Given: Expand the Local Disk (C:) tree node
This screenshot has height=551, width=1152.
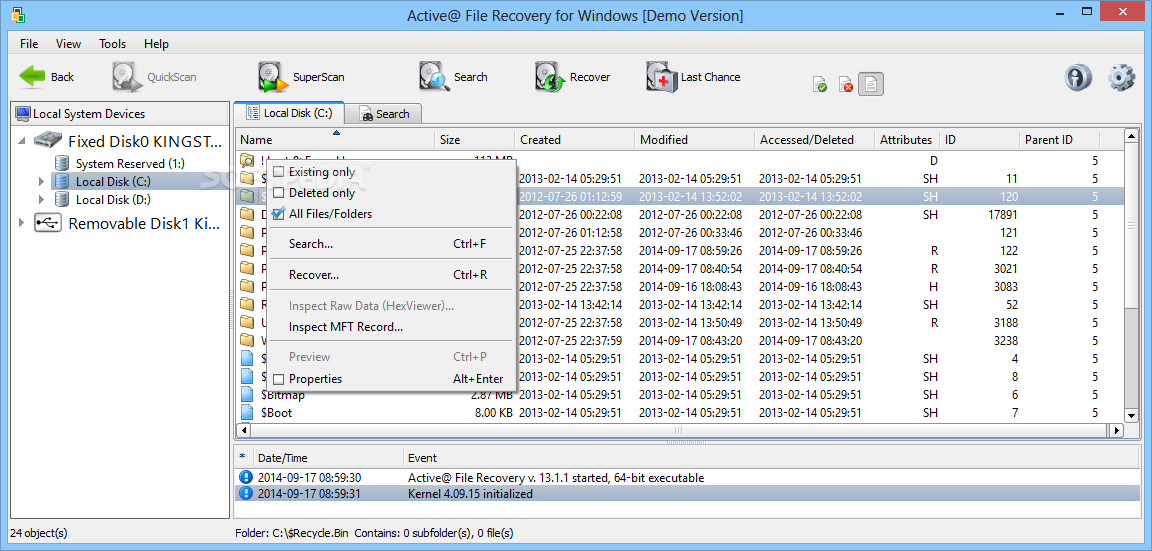Looking at the screenshot, I should [x=42, y=181].
